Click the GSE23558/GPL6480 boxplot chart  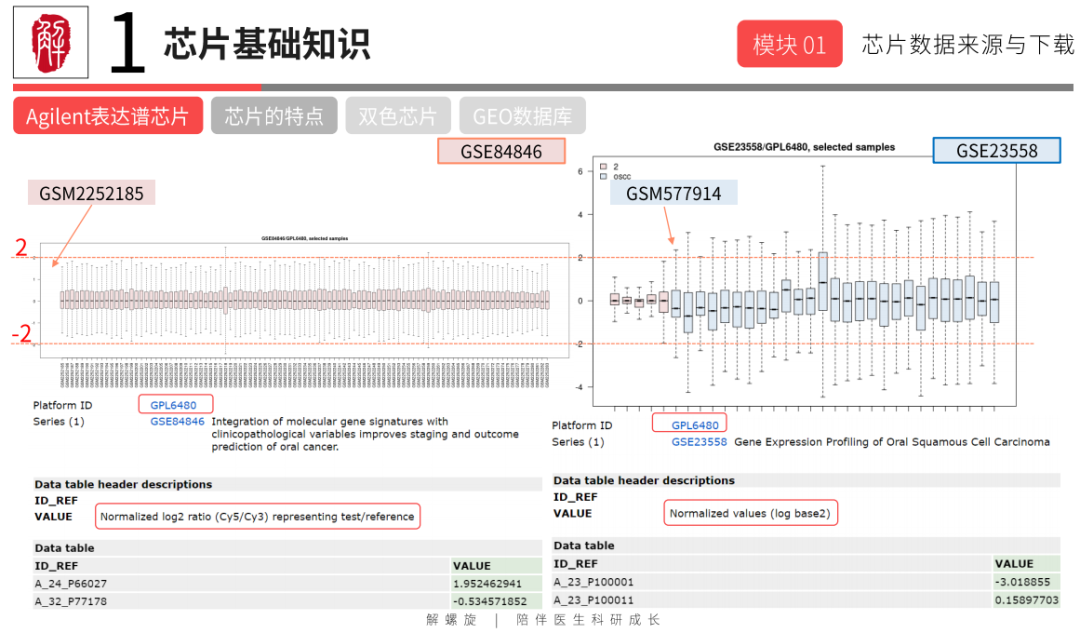(804, 281)
